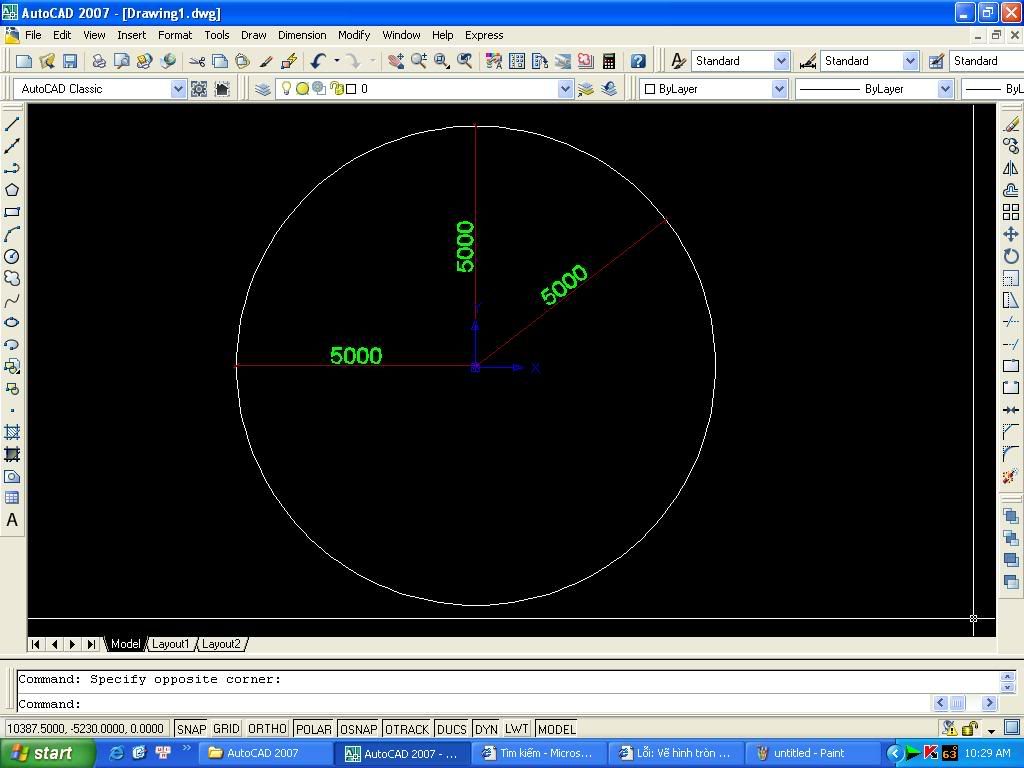
Task: Select the Ellipse tool
Action: (x=12, y=322)
